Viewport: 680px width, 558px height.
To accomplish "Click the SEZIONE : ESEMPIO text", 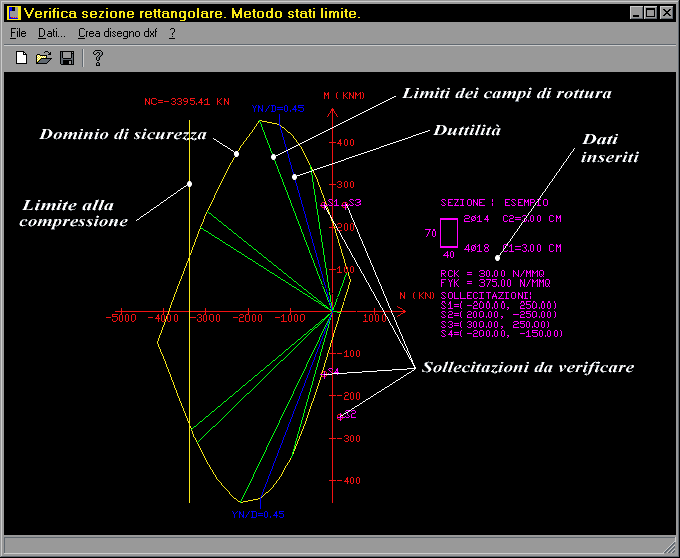I will [x=494, y=202].
